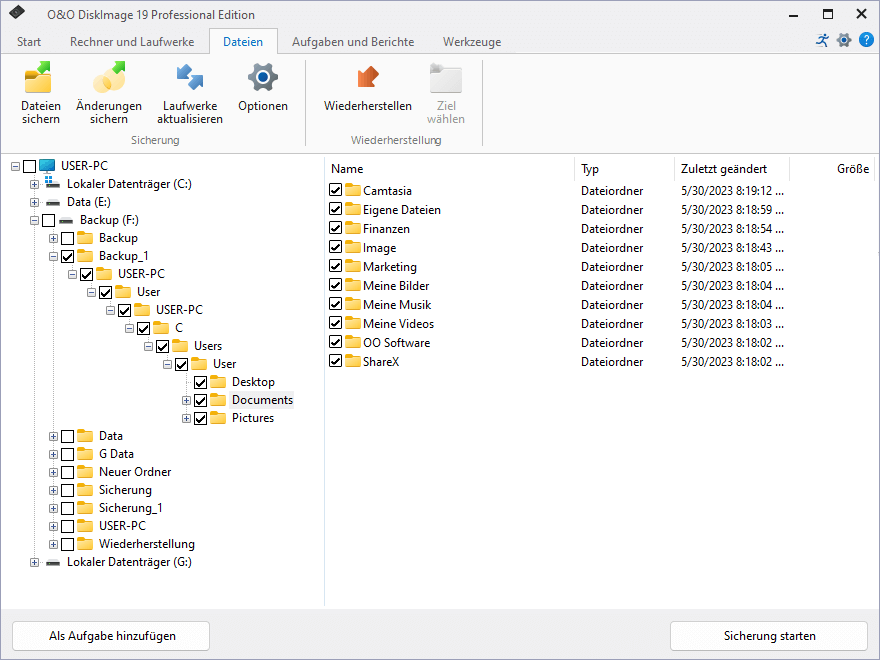Check the Sicherung folder checkbox

point(67,491)
